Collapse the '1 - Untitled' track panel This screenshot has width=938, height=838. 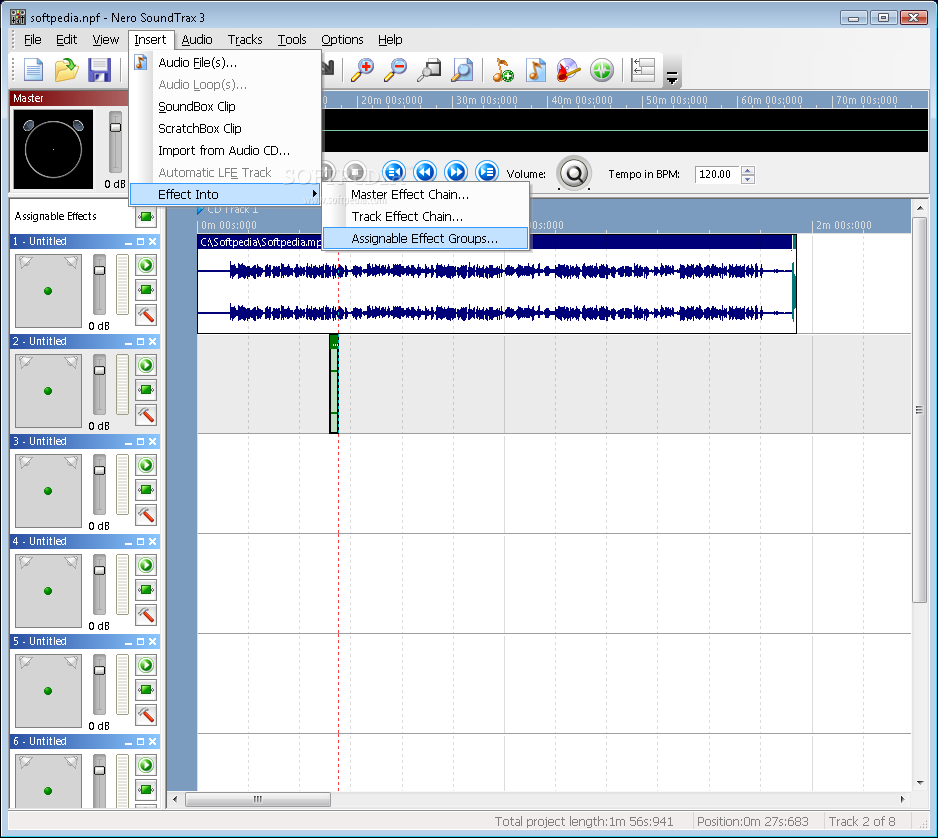(129, 242)
